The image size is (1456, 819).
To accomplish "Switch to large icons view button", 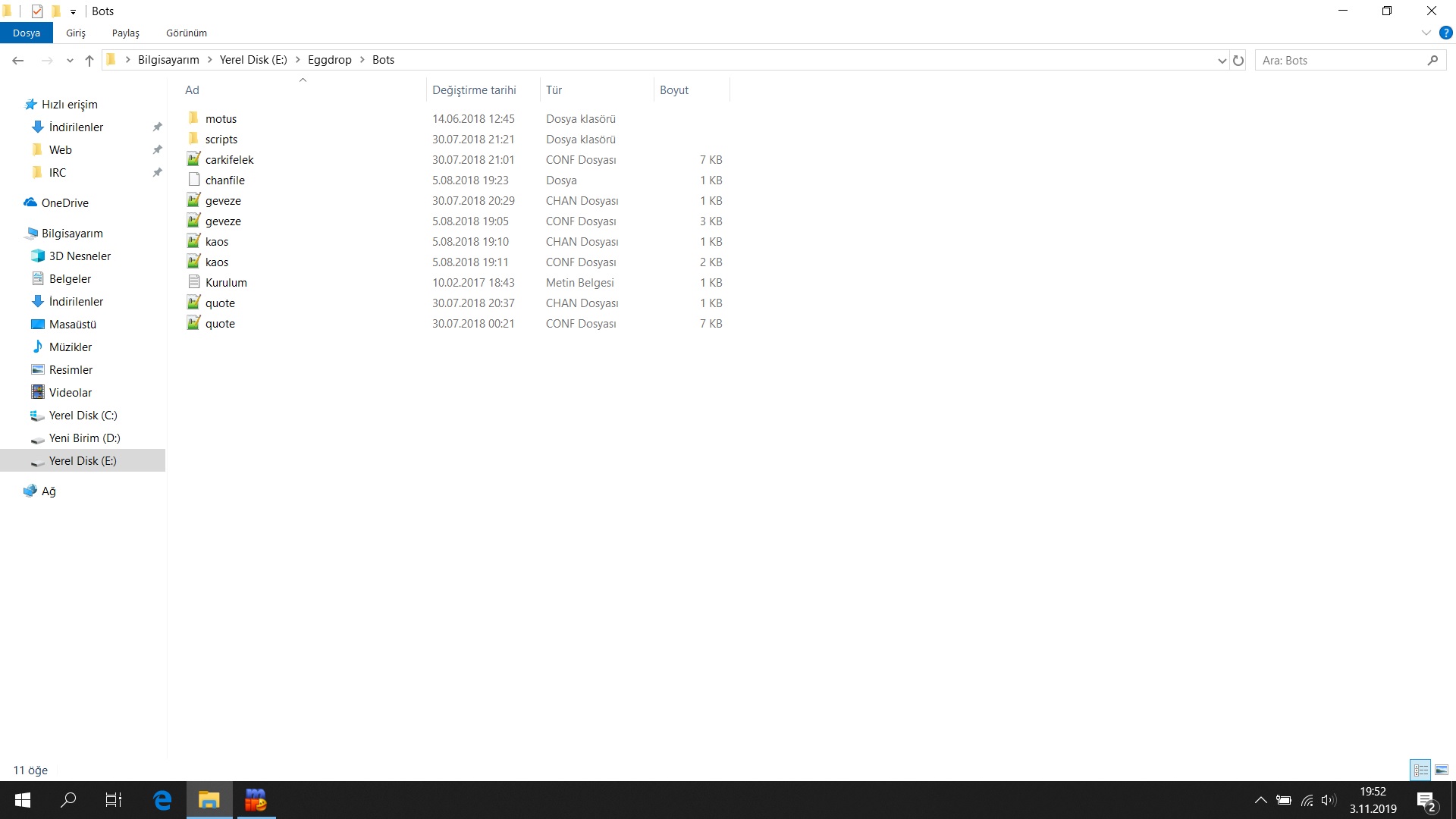I will [1442, 770].
